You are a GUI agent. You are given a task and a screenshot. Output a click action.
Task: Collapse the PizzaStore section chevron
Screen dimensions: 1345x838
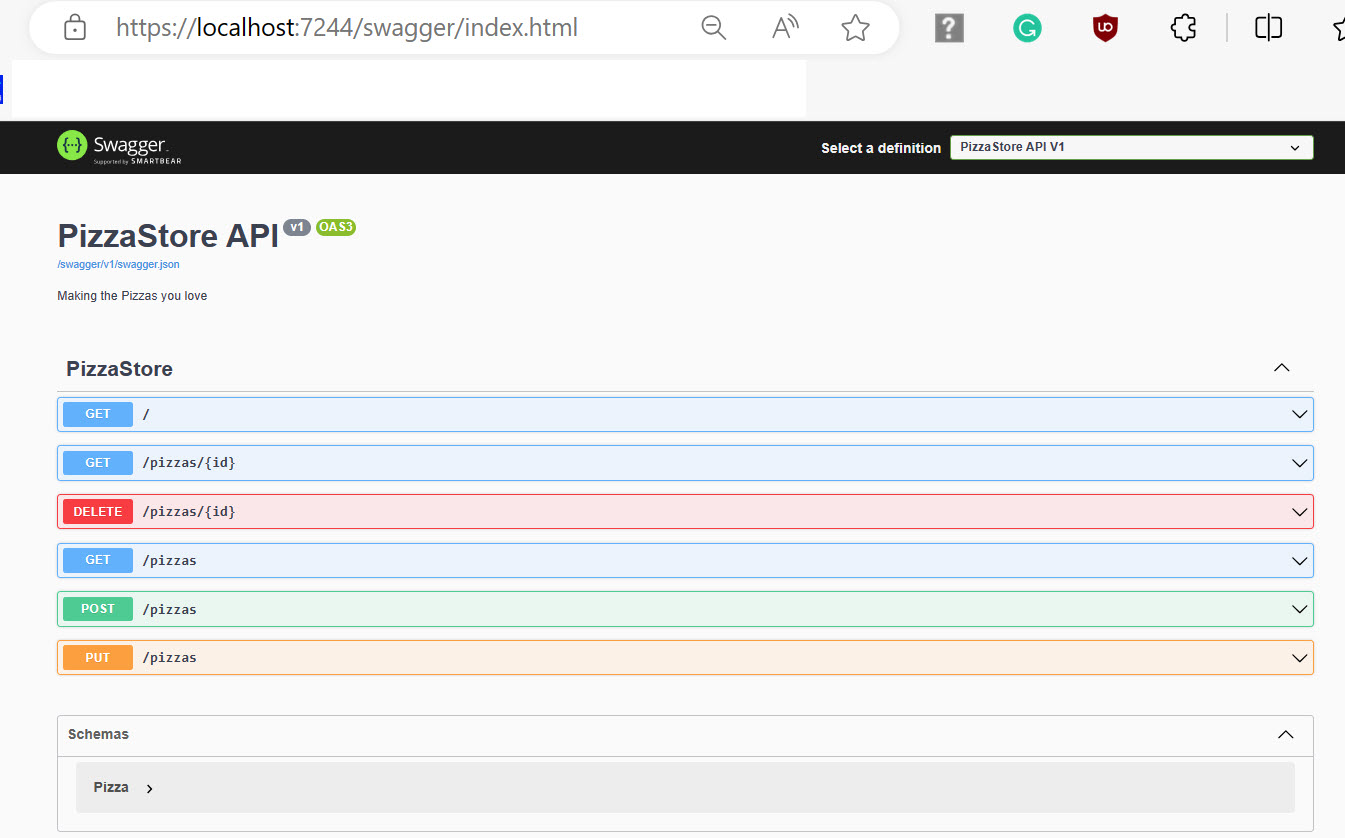[x=1282, y=368]
